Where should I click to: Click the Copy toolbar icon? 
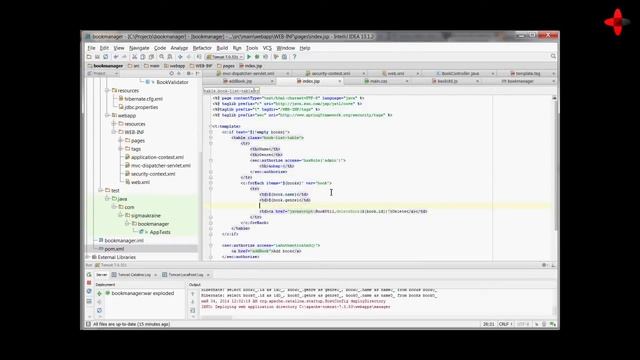click(143, 57)
